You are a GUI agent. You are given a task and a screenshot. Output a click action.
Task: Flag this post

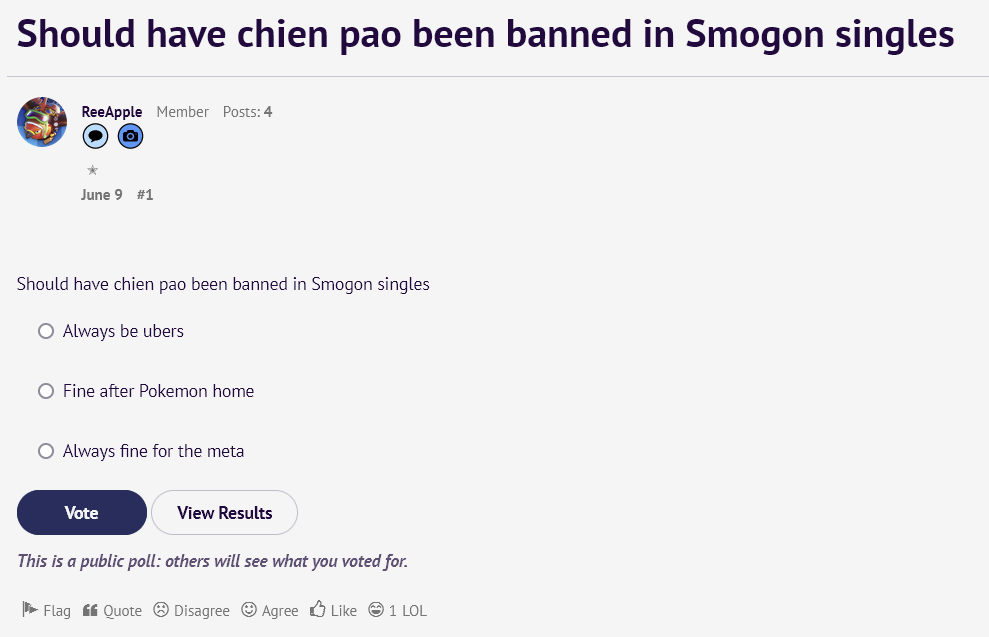click(x=46, y=610)
